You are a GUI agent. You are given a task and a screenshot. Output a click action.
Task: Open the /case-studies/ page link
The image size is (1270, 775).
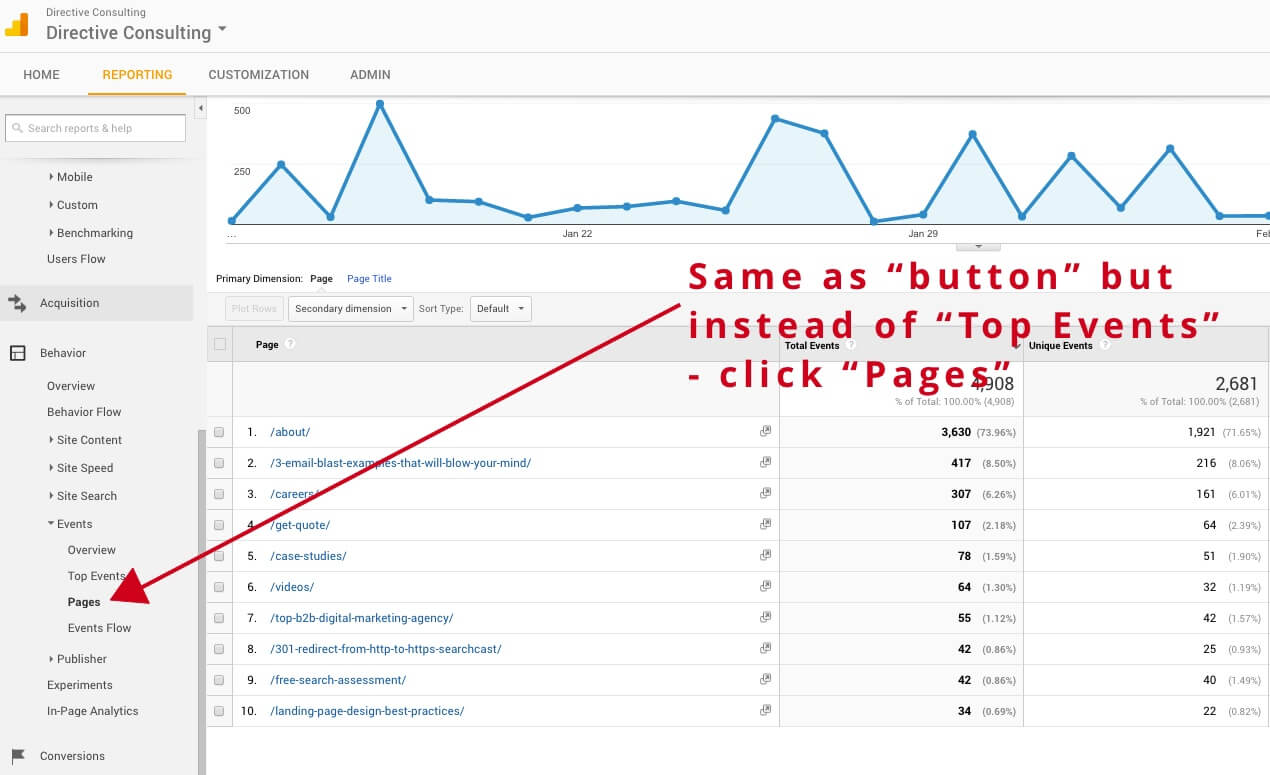point(308,556)
